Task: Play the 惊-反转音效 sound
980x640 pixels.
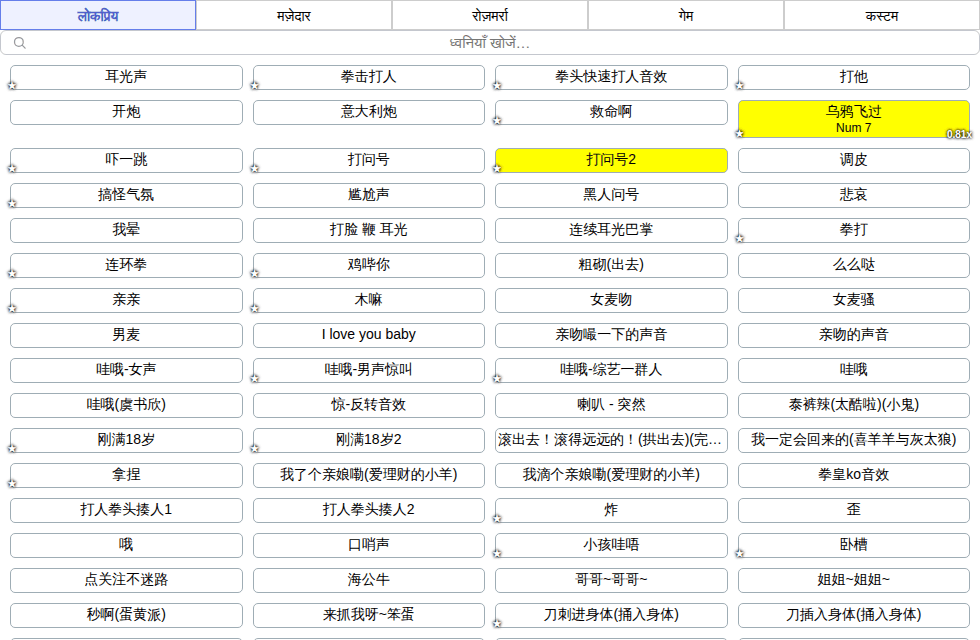Action: click(369, 405)
